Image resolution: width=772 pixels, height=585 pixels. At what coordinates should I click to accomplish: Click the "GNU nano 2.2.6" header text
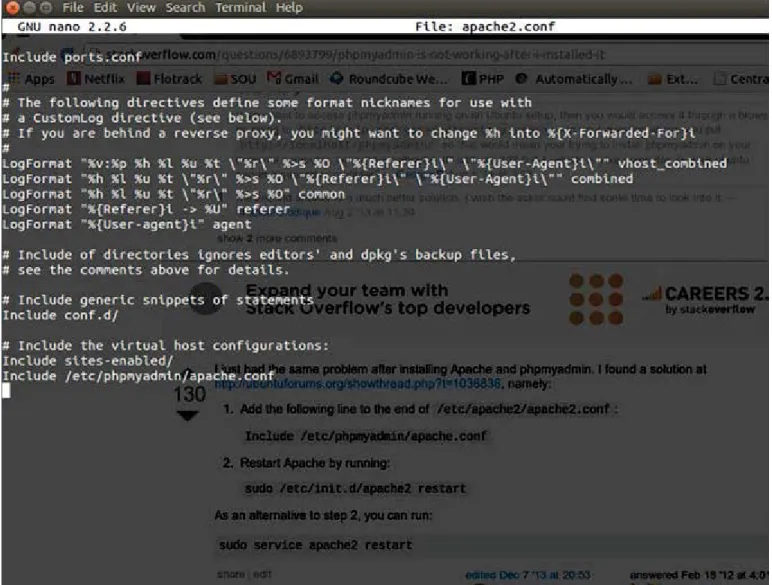[x=72, y=26]
